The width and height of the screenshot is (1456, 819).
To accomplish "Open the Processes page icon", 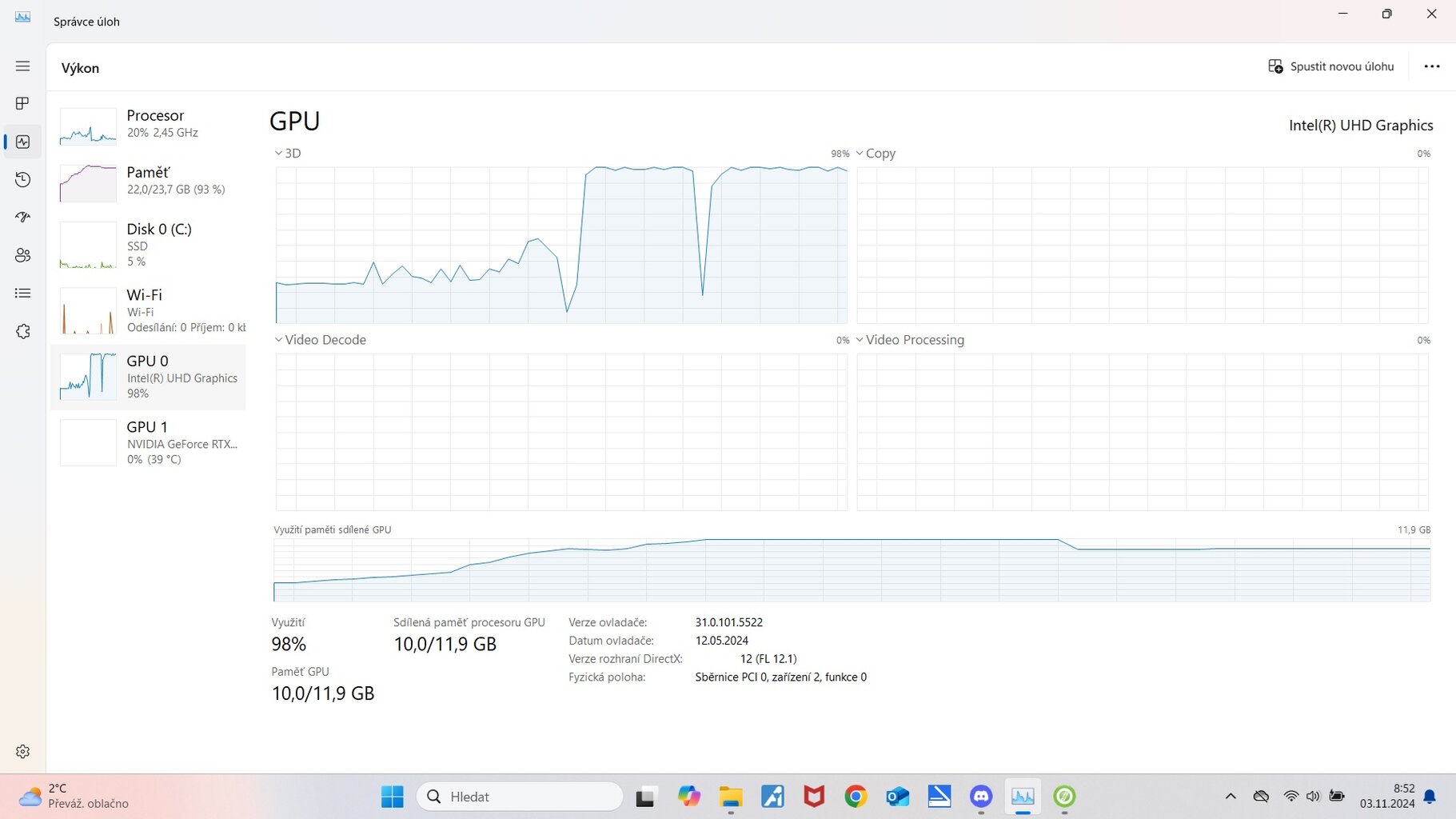I will point(22,103).
